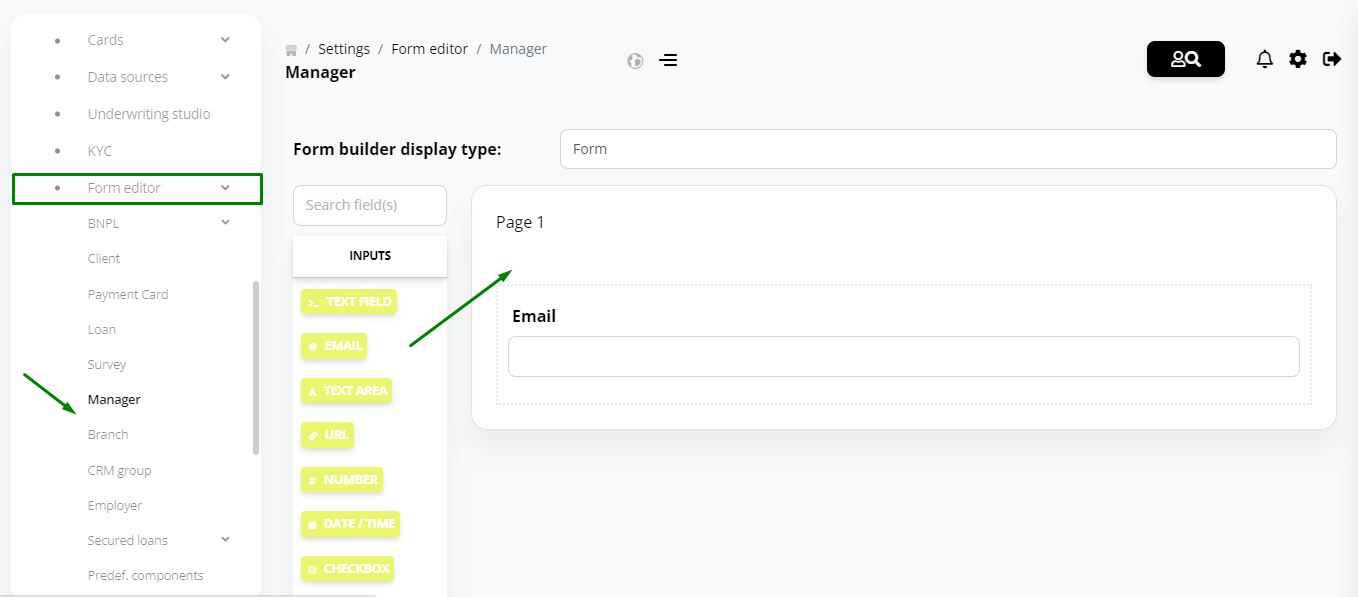1358x597 pixels.
Task: Click the notification bell icon
Action: pyautogui.click(x=1264, y=59)
